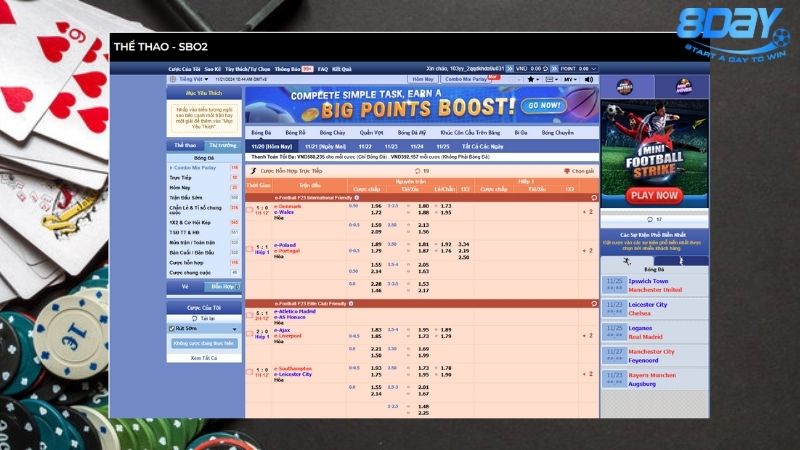This screenshot has height=450, width=800.
Task: Refresh the VND balance icon
Action: pos(545,68)
